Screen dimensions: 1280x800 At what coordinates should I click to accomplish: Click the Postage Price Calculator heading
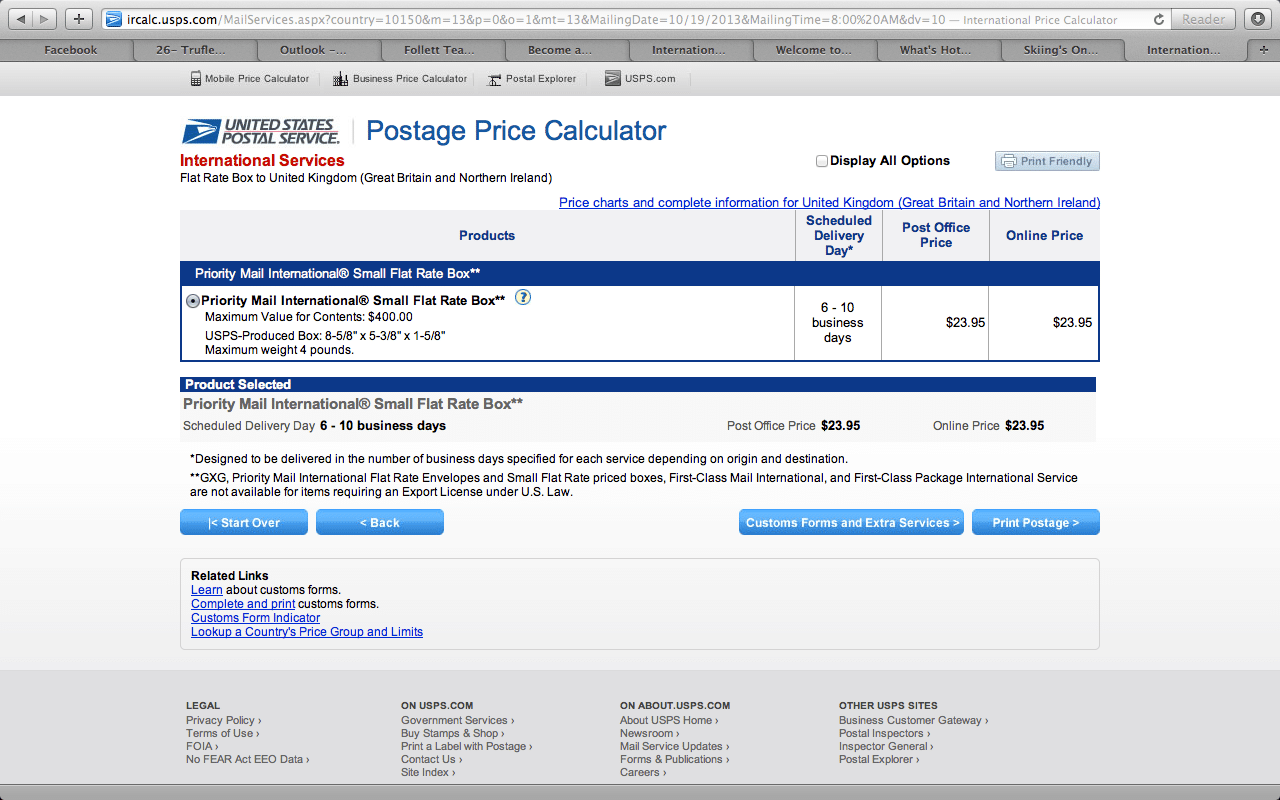click(x=516, y=131)
